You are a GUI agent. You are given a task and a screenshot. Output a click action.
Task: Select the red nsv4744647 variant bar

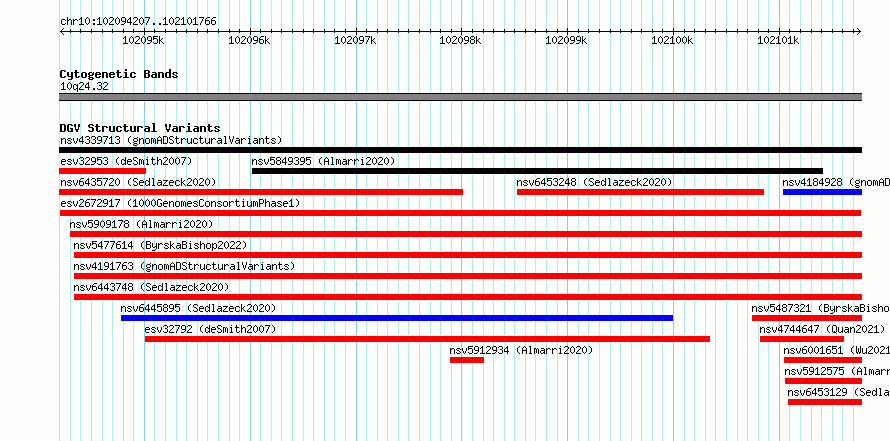802,339
